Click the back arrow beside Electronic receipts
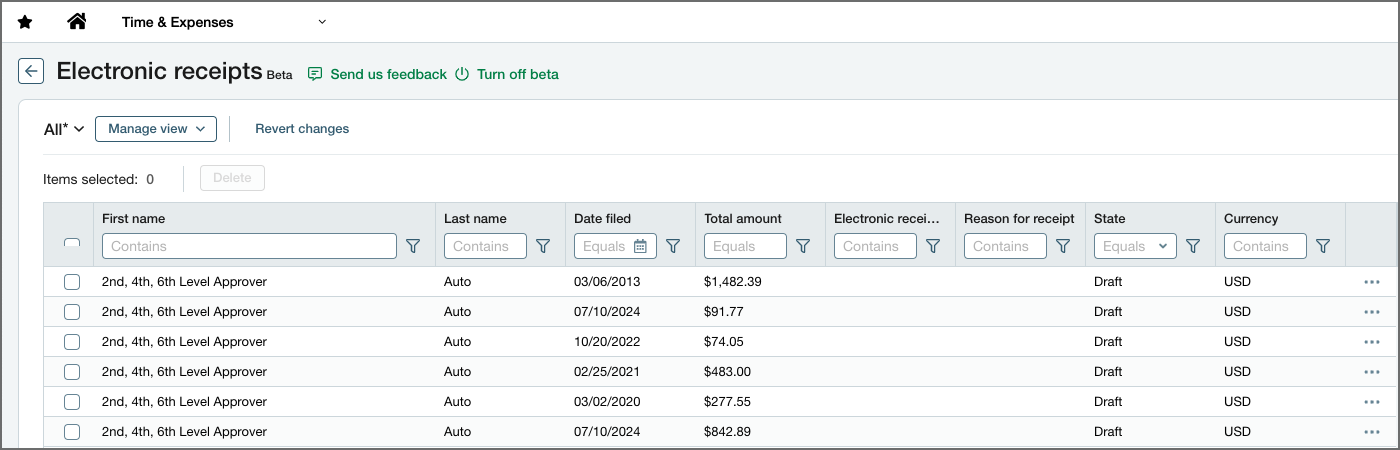This screenshot has height=450, width=1400. [x=31, y=71]
